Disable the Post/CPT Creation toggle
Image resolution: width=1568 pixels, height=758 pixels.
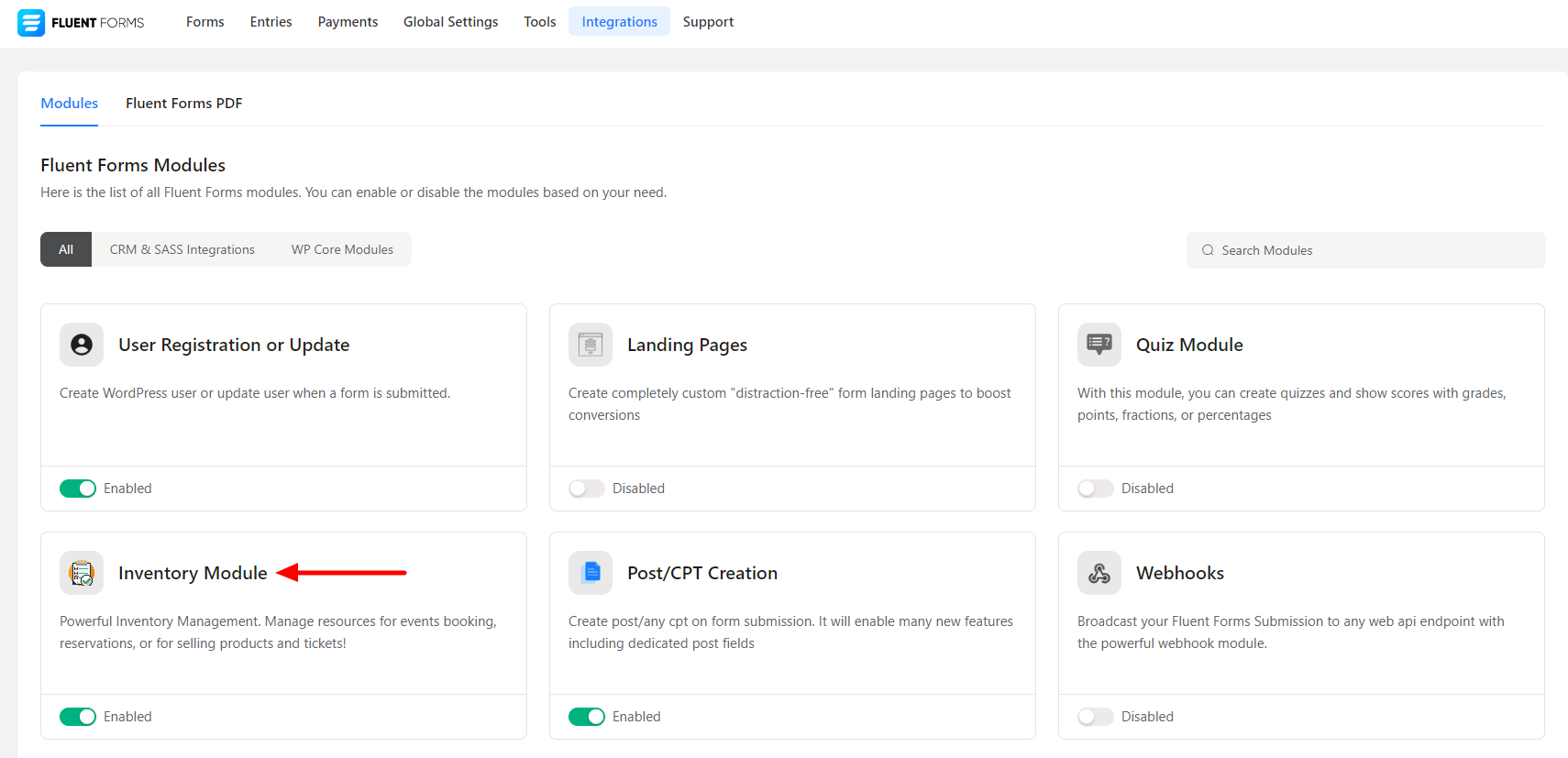click(x=587, y=717)
